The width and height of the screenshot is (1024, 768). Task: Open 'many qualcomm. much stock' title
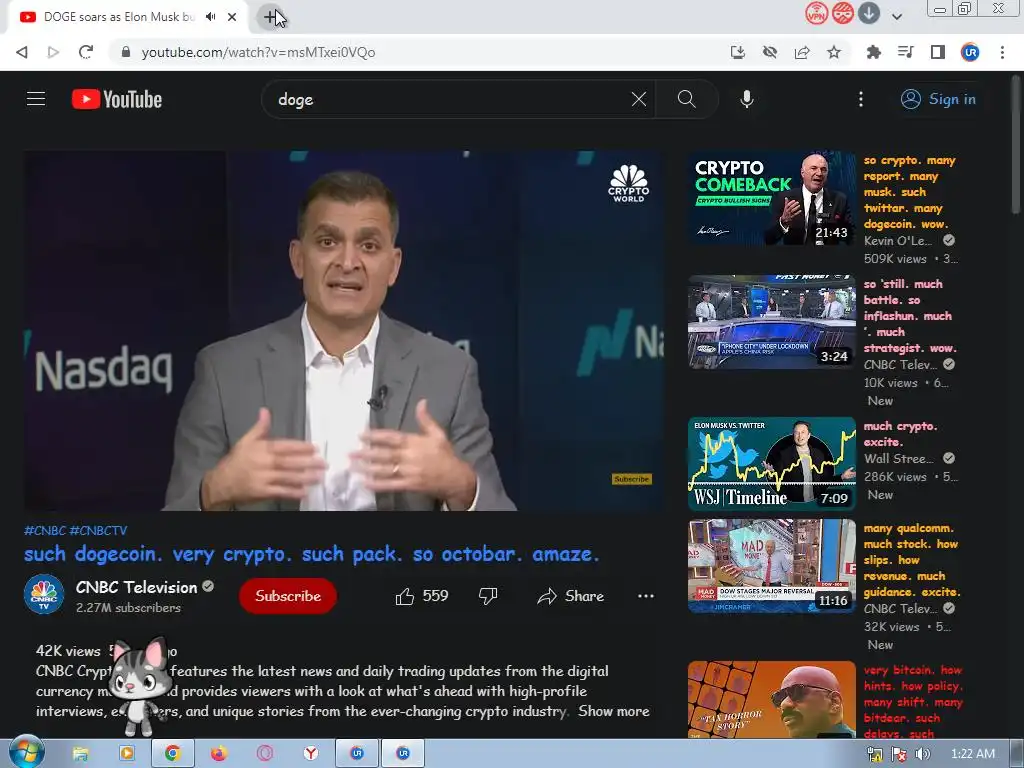pos(912,560)
